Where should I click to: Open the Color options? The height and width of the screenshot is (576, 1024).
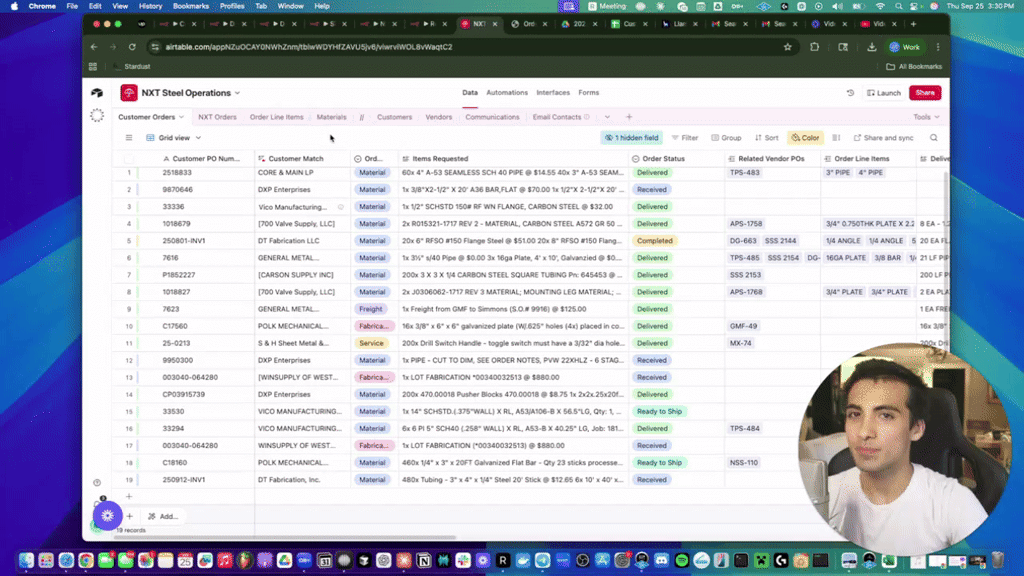click(805, 138)
